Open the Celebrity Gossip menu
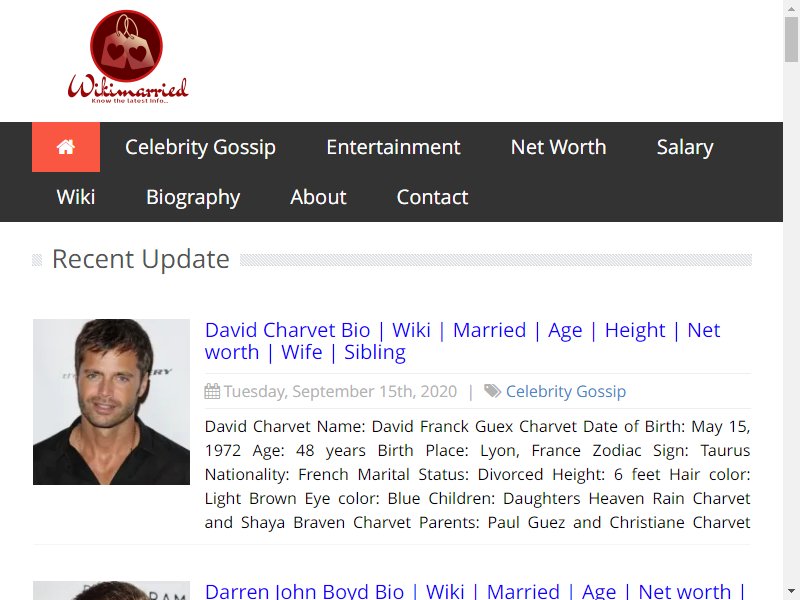Screen dimensions: 800x600 coord(200,147)
